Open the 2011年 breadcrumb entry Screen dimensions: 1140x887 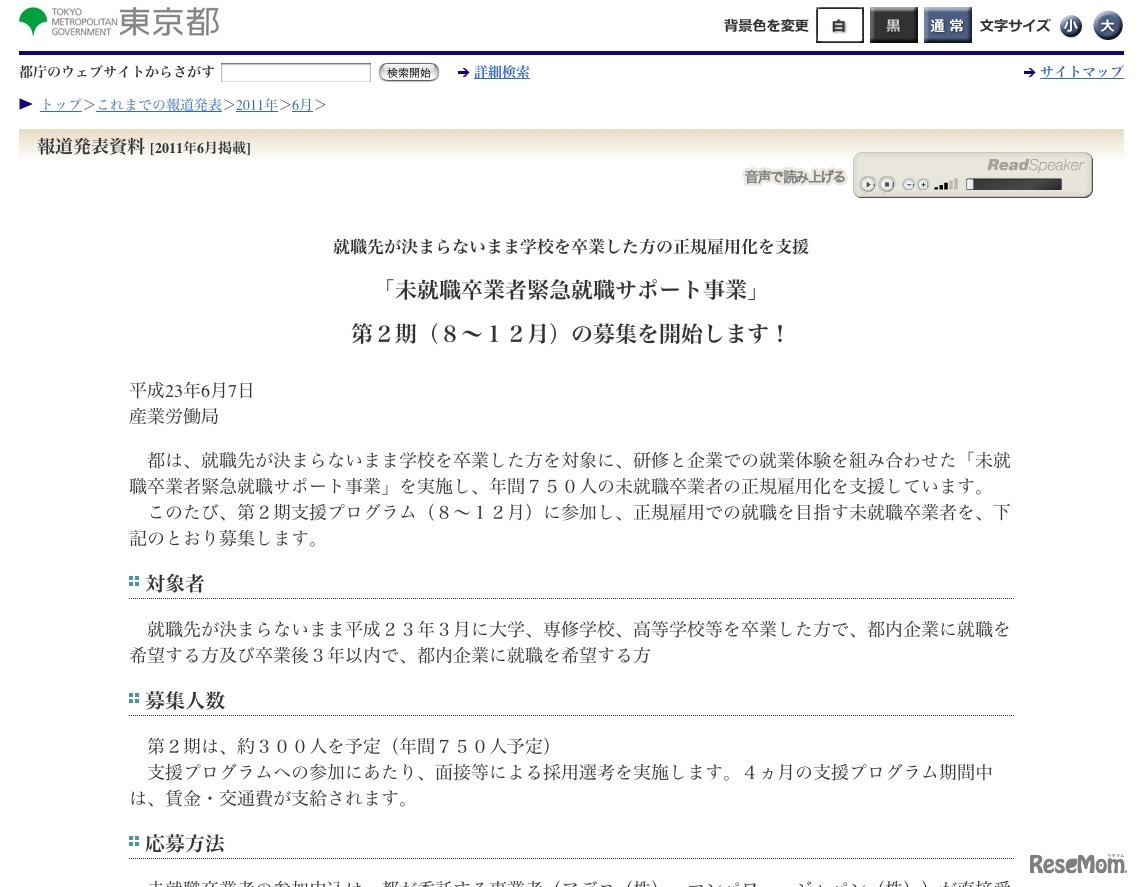coord(257,104)
